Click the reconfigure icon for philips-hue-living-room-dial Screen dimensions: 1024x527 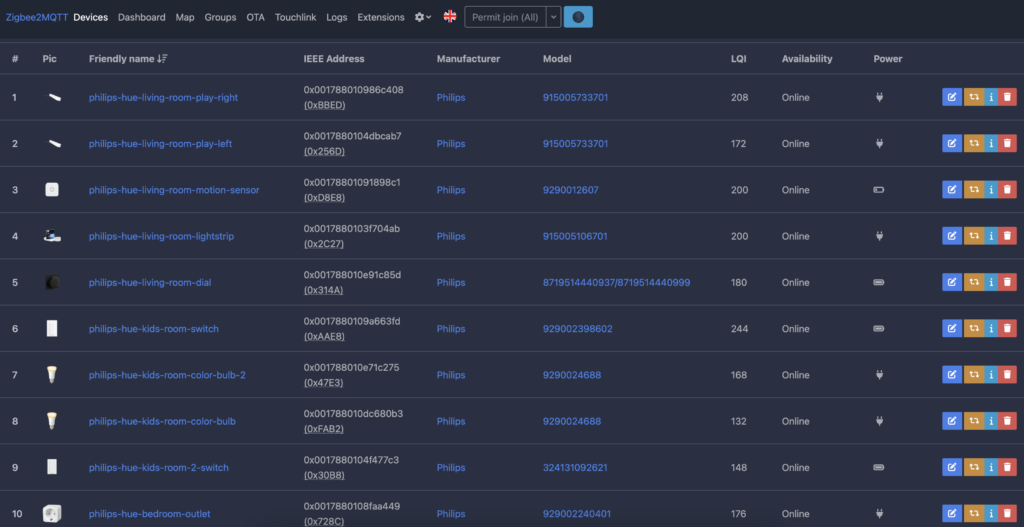(x=971, y=282)
